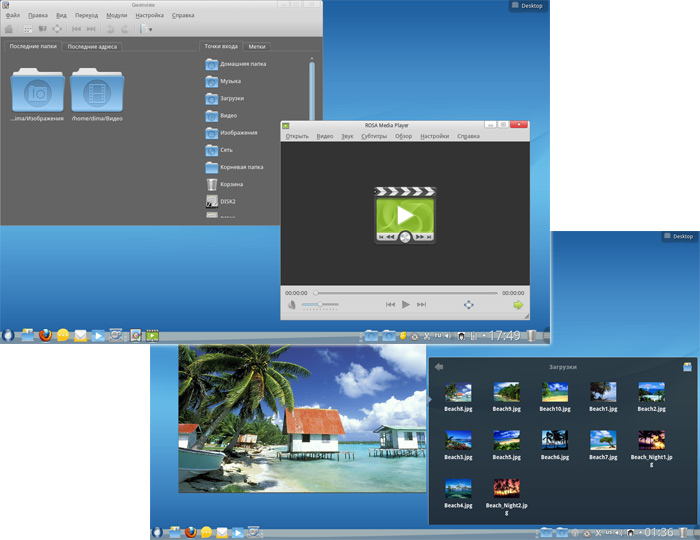Start playback with the media player play button
Viewport: 700px width, 540px height.
pyautogui.click(x=405, y=304)
